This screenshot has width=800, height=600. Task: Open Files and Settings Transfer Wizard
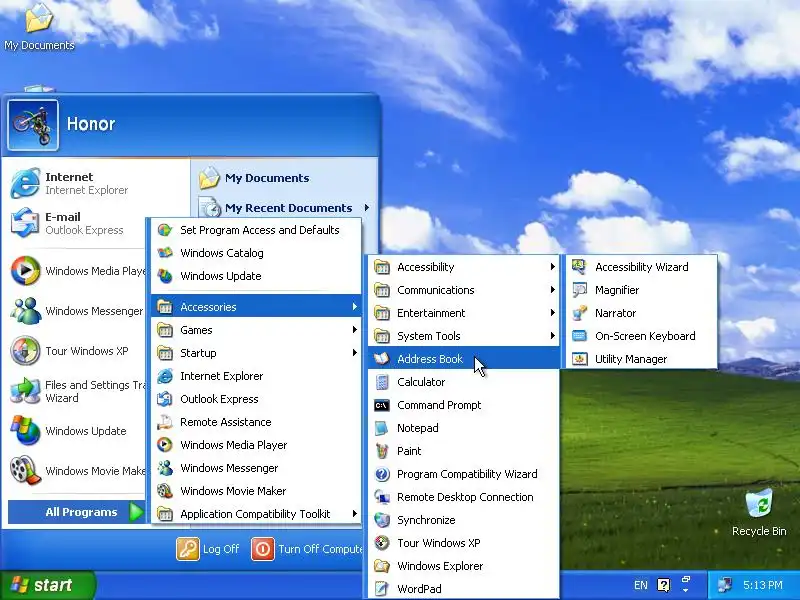coord(77,391)
